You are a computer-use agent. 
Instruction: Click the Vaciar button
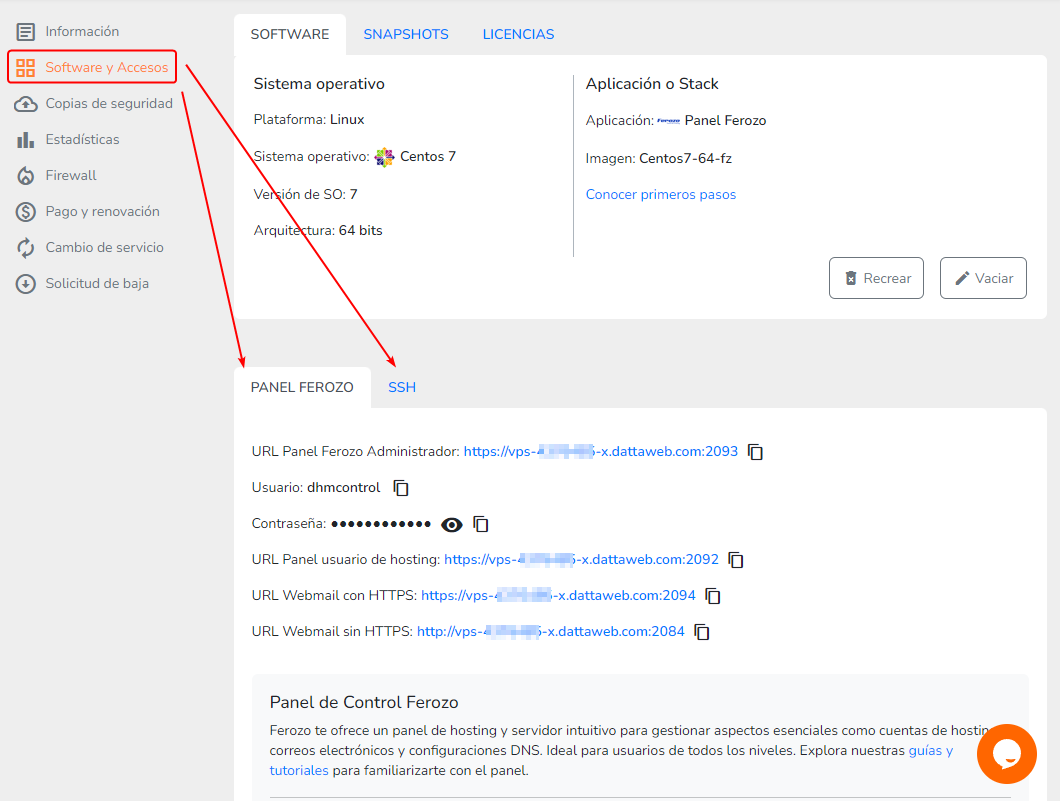pos(983,278)
